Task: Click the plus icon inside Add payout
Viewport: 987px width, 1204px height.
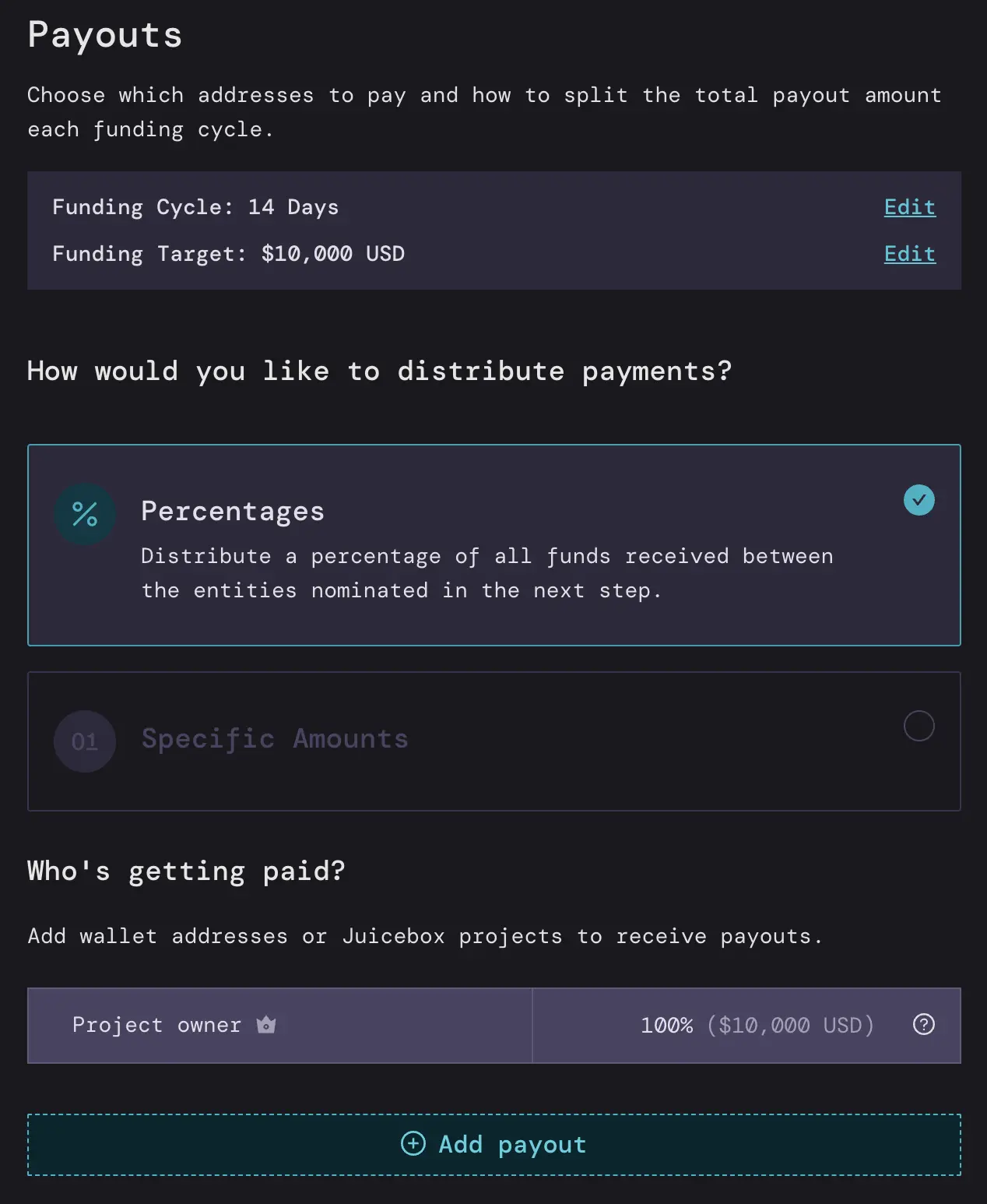Action: point(413,1145)
